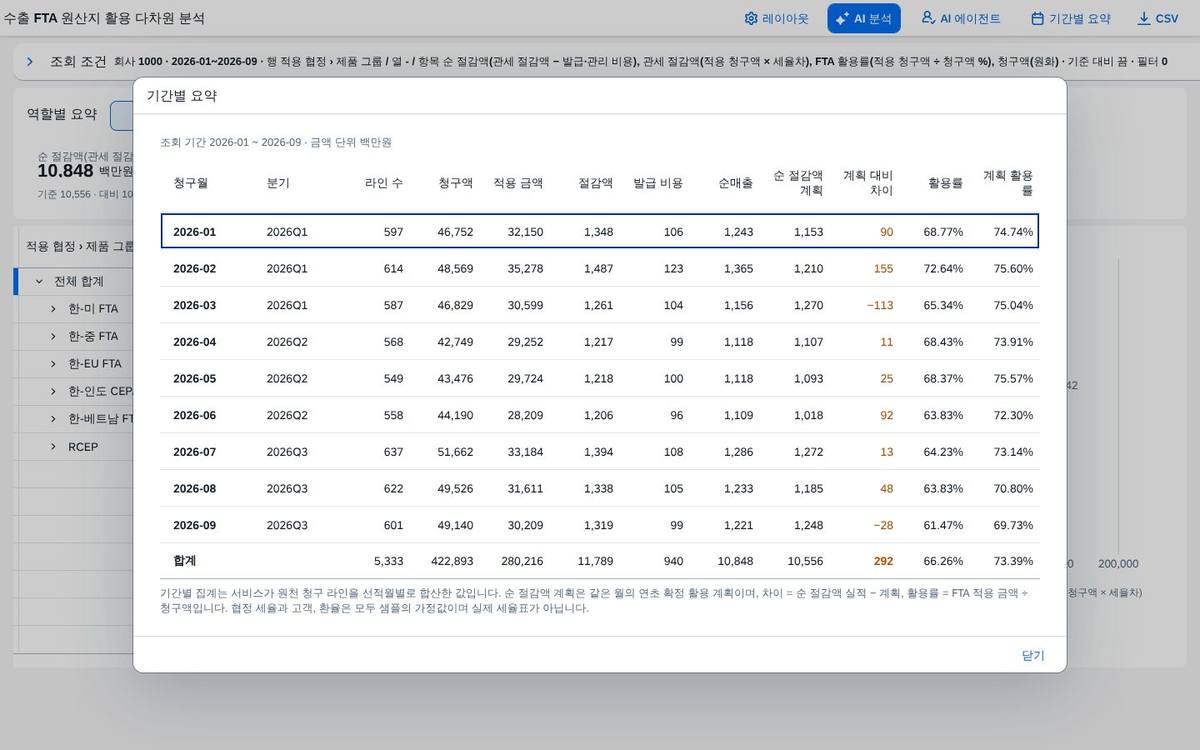Open the 기간별 요약 calendar button

coord(1070,18)
